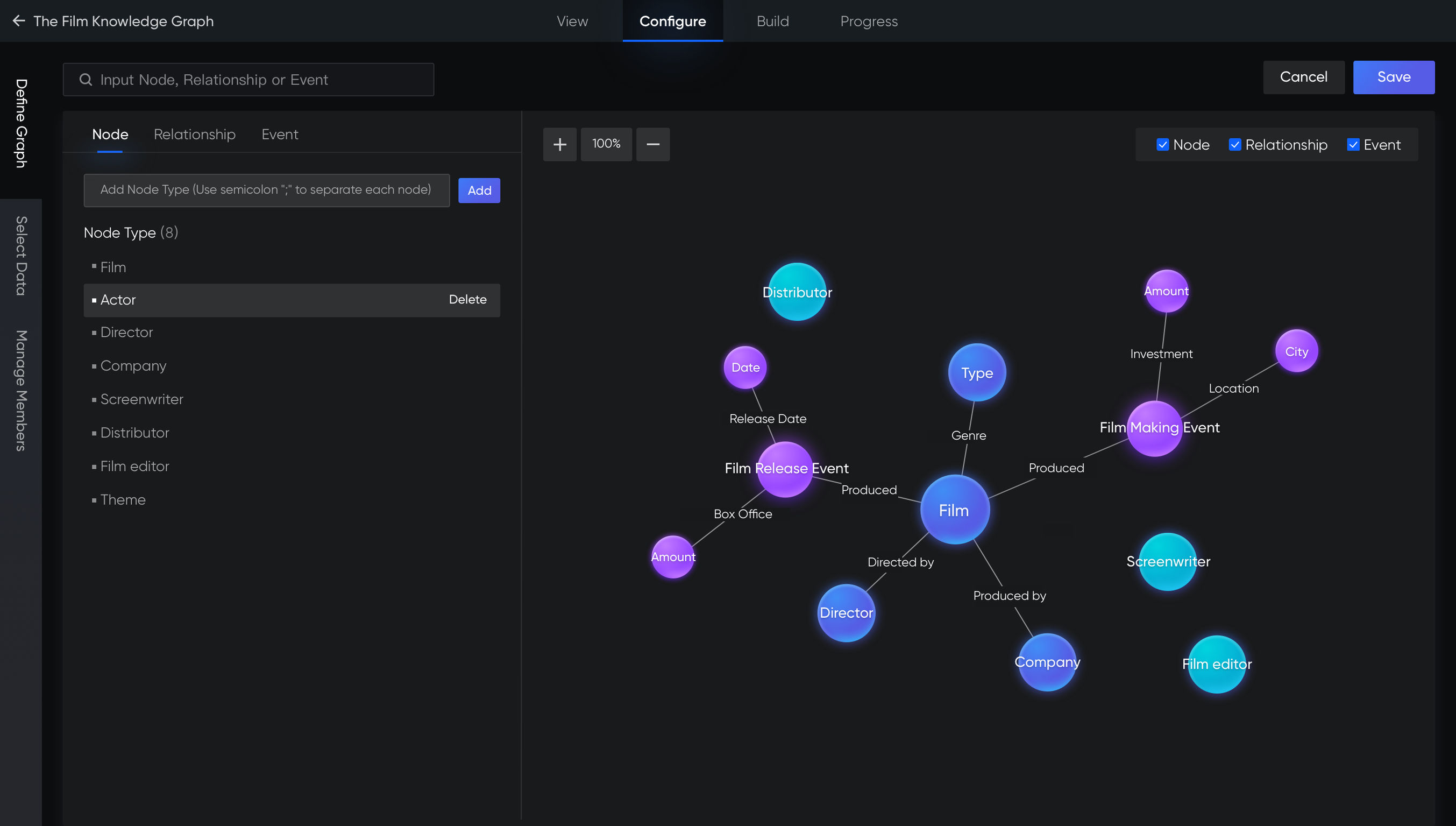Click the Add Node Type input field
This screenshot has height=826, width=1456.
(266, 190)
